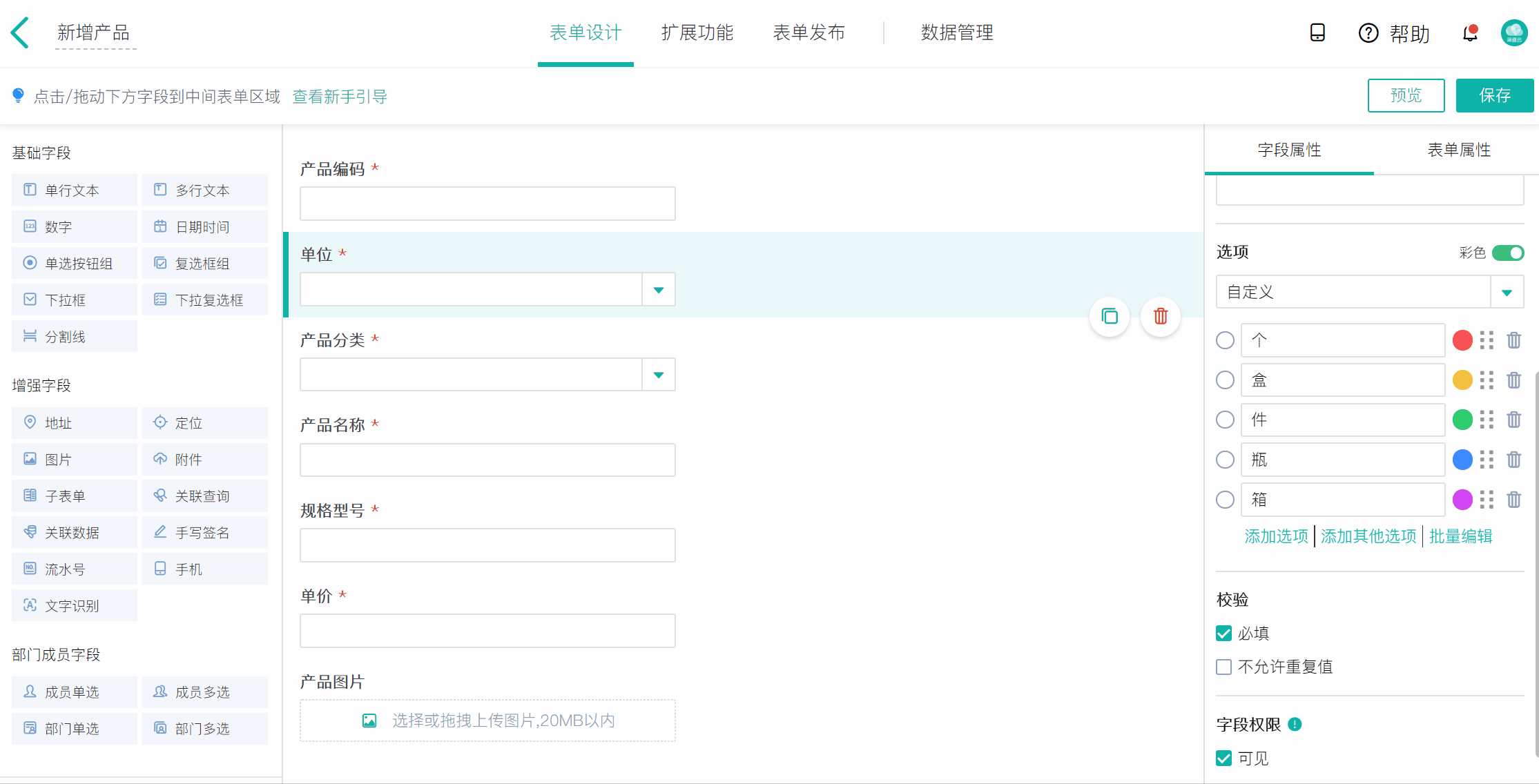Switch to the 表单属性 tab
The height and width of the screenshot is (784, 1539).
[1458, 150]
